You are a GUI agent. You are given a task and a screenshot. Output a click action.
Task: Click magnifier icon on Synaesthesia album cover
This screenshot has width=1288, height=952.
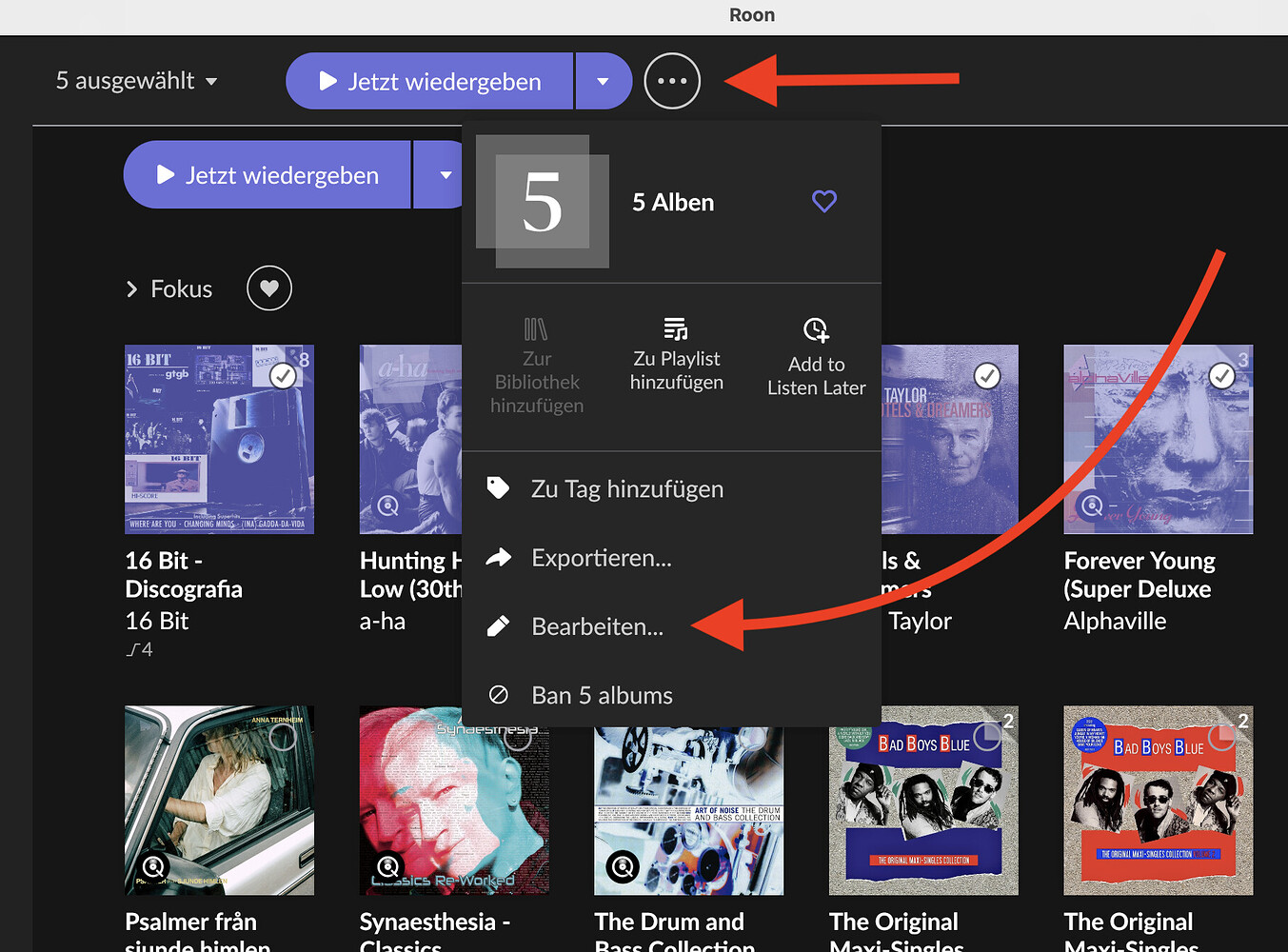coord(387,866)
